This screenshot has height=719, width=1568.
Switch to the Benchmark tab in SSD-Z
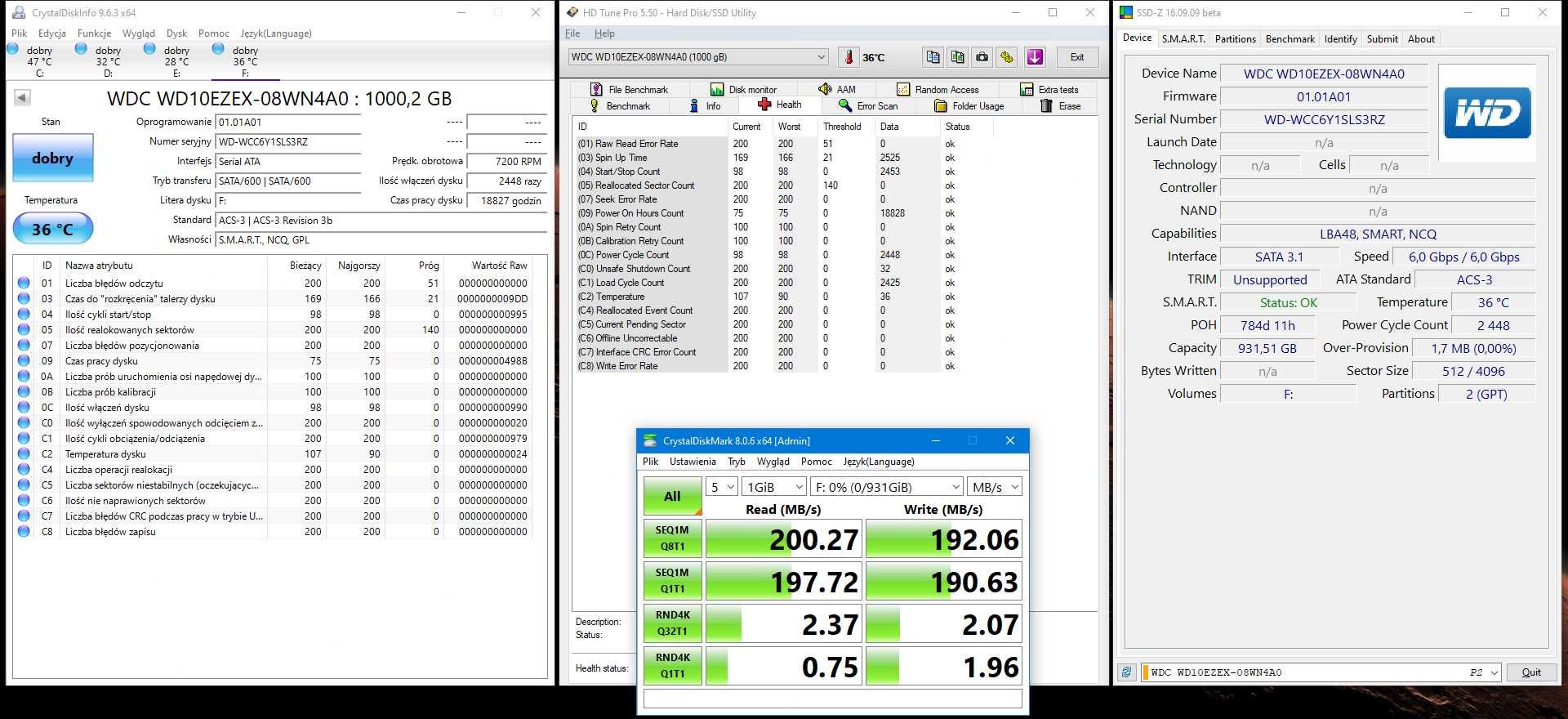(1290, 39)
